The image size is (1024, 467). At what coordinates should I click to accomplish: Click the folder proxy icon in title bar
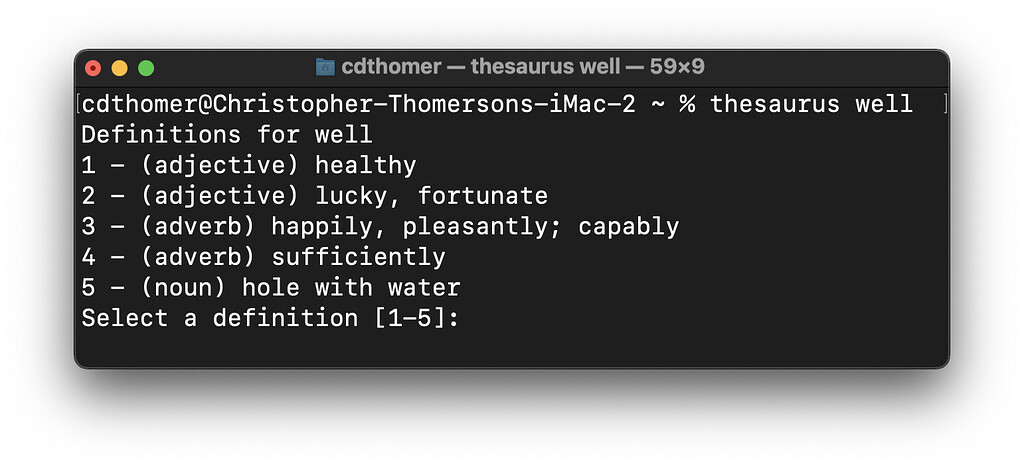click(326, 67)
